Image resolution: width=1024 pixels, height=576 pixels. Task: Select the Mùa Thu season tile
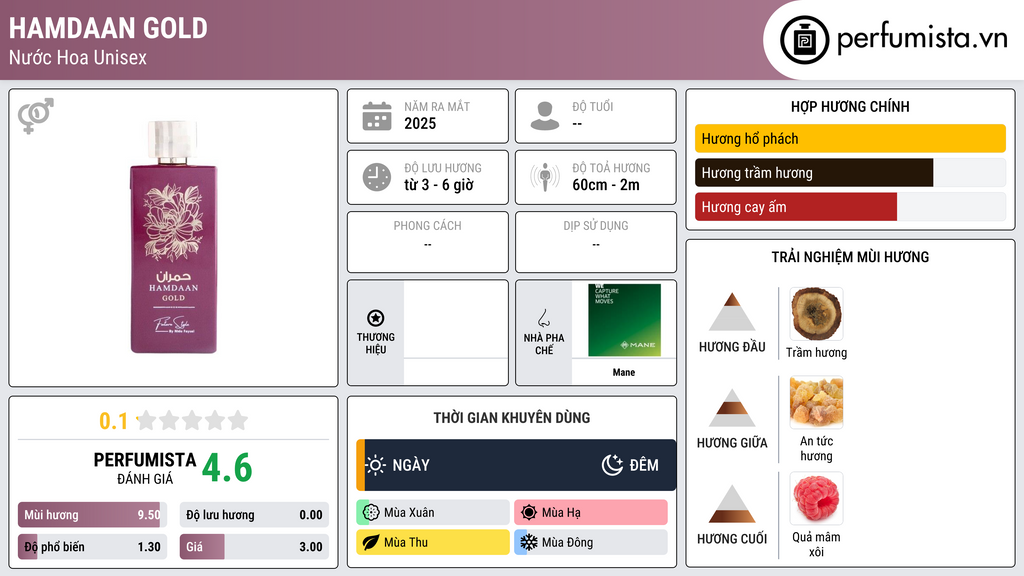(x=433, y=542)
